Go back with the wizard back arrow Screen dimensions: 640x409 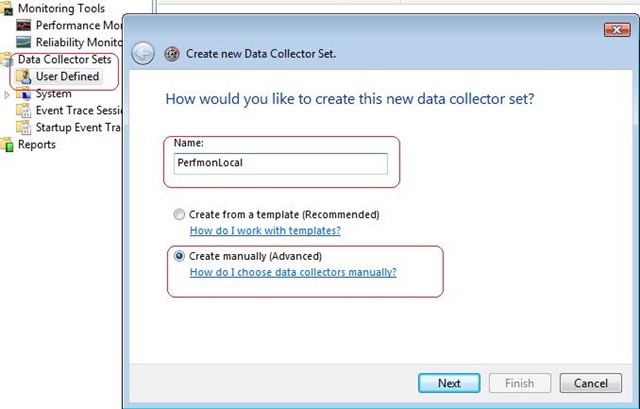point(143,54)
